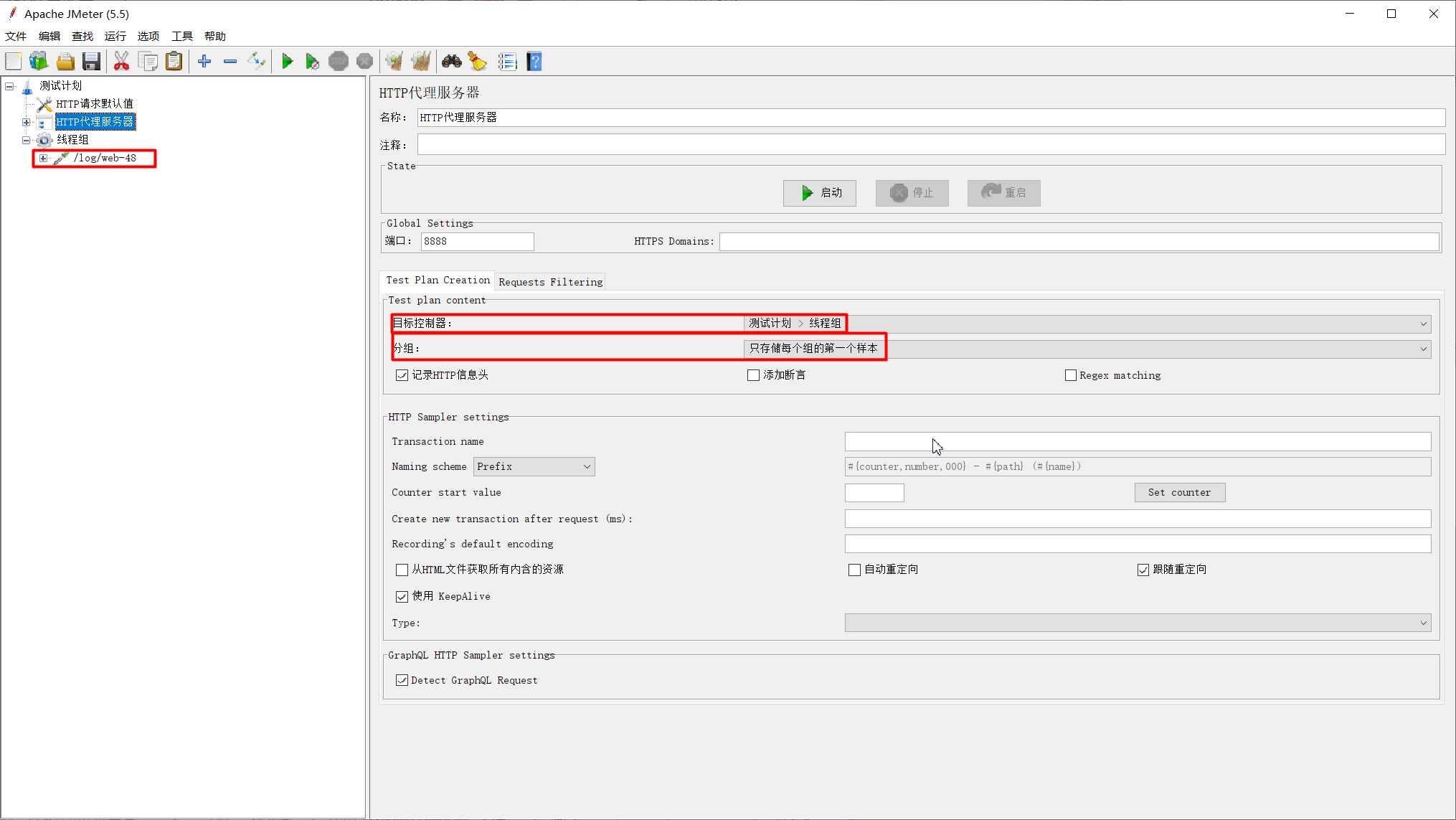The width and height of the screenshot is (1456, 820).
Task: Open the 文件 menu
Action: tap(16, 36)
